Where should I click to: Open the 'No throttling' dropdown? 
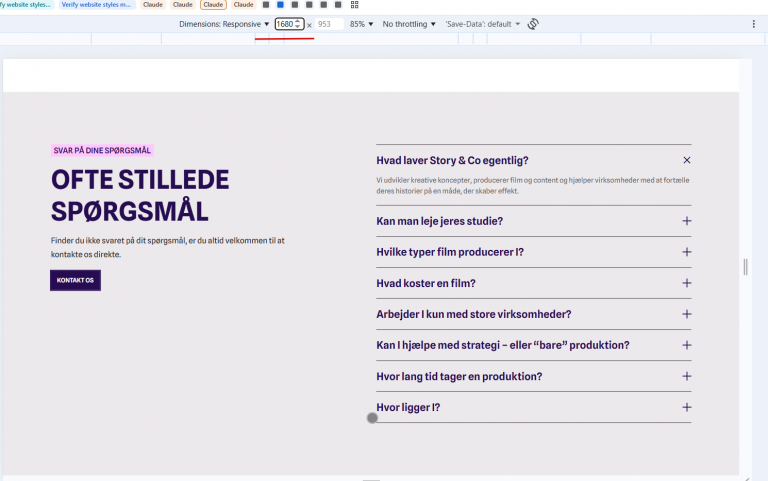(409, 24)
